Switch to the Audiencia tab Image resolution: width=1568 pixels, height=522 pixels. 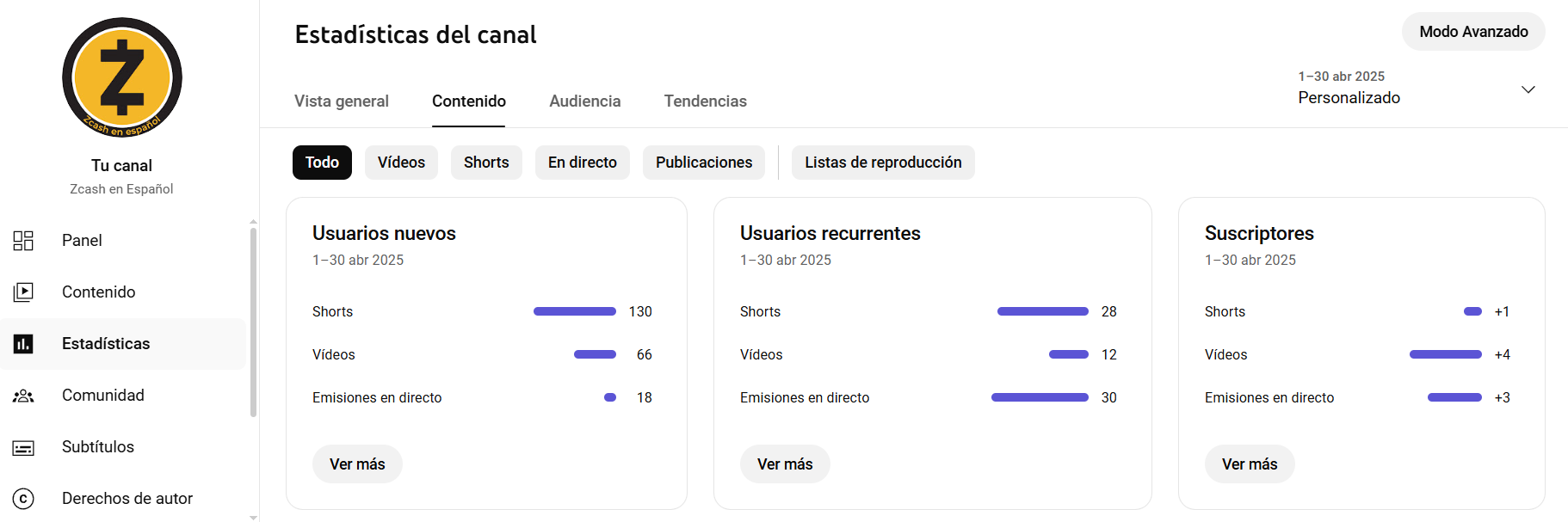coord(585,101)
